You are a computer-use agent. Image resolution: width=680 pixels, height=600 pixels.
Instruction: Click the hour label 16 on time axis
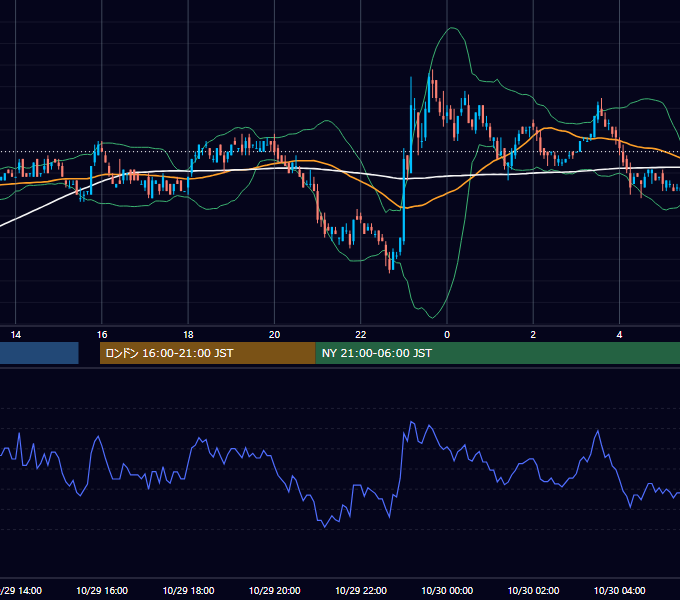point(102,335)
